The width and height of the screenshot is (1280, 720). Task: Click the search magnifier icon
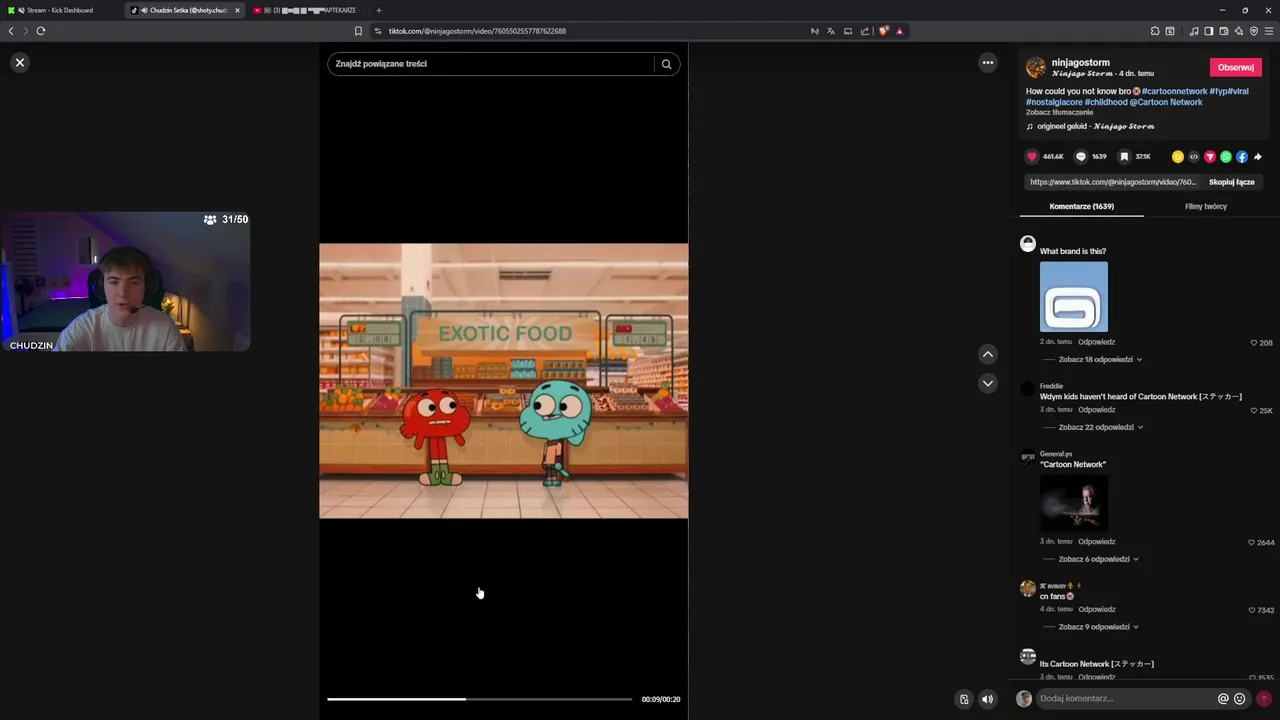click(666, 64)
